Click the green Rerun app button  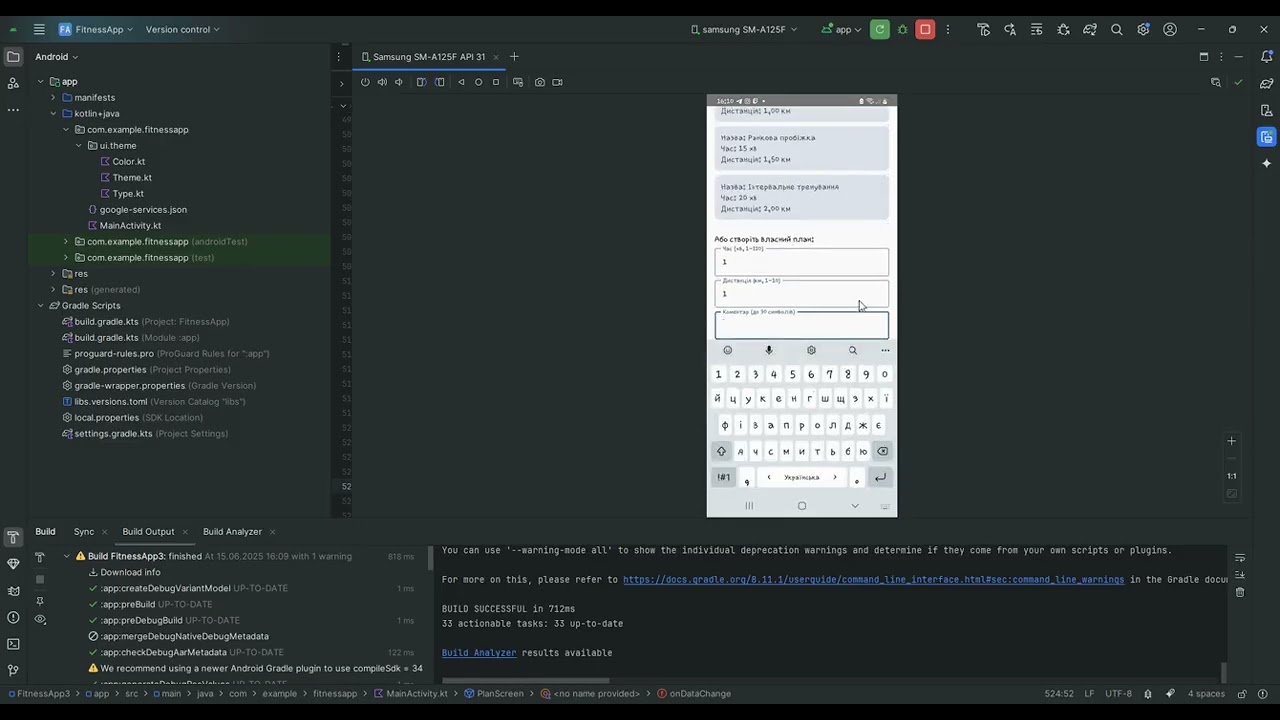(879, 29)
